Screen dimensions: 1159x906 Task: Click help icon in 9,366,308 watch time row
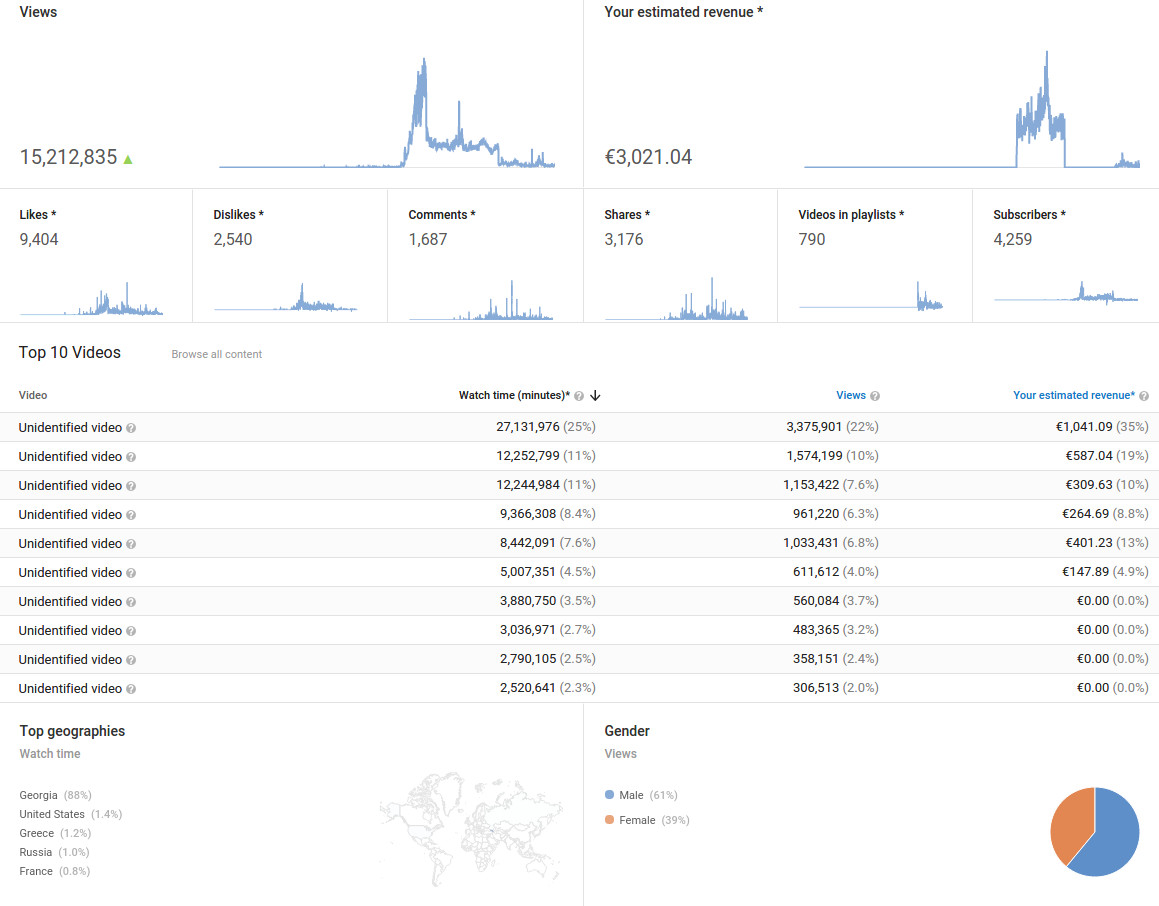pos(131,515)
